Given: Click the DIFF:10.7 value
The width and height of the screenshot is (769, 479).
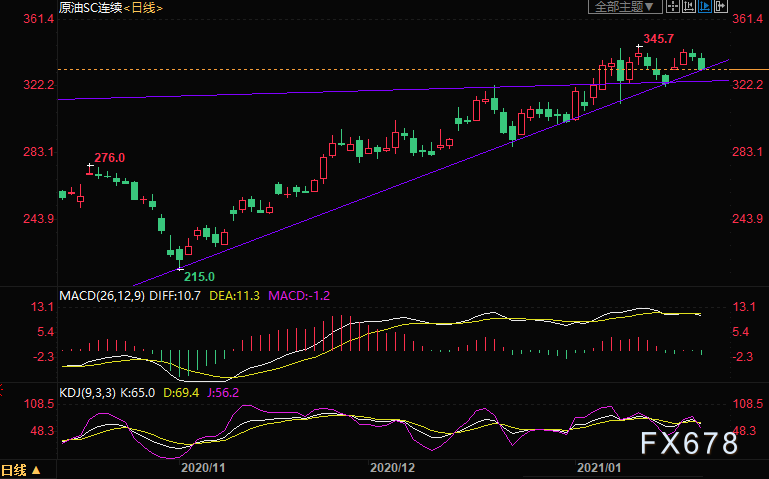Looking at the screenshot, I should click(175, 296).
